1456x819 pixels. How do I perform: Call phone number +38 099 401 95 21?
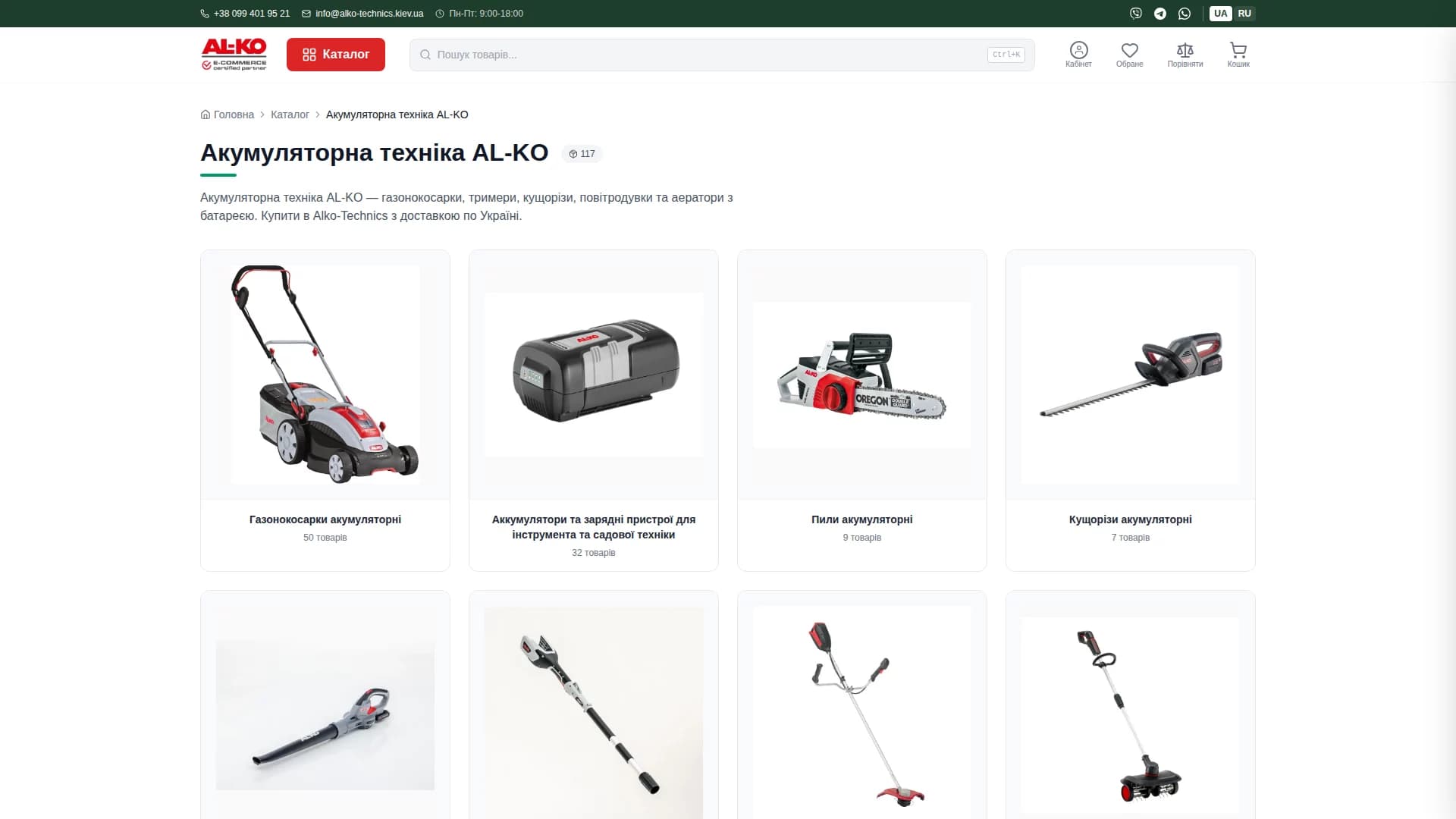point(245,14)
